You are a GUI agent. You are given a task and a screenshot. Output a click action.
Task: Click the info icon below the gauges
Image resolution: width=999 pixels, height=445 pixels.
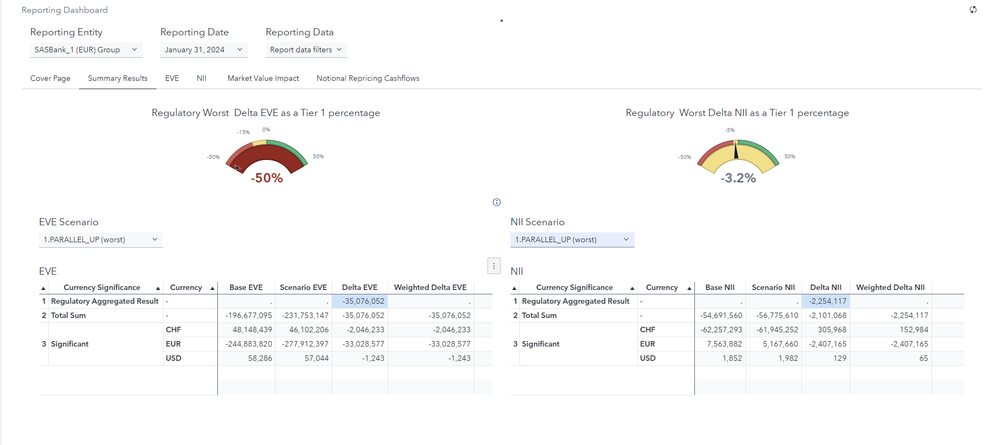497,202
